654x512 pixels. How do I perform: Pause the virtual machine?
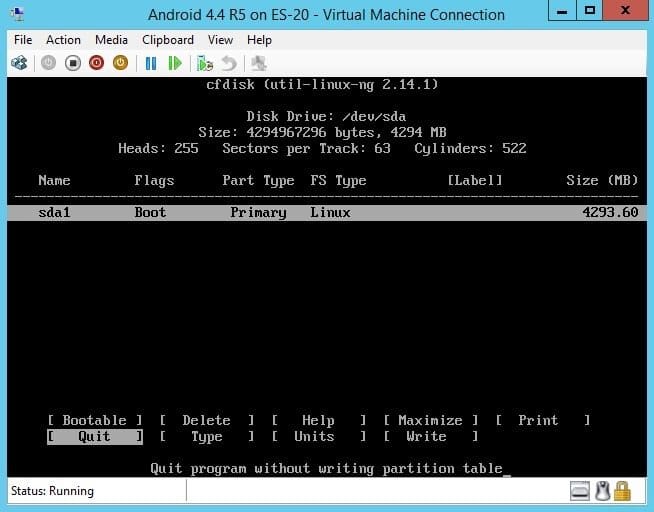pos(151,63)
